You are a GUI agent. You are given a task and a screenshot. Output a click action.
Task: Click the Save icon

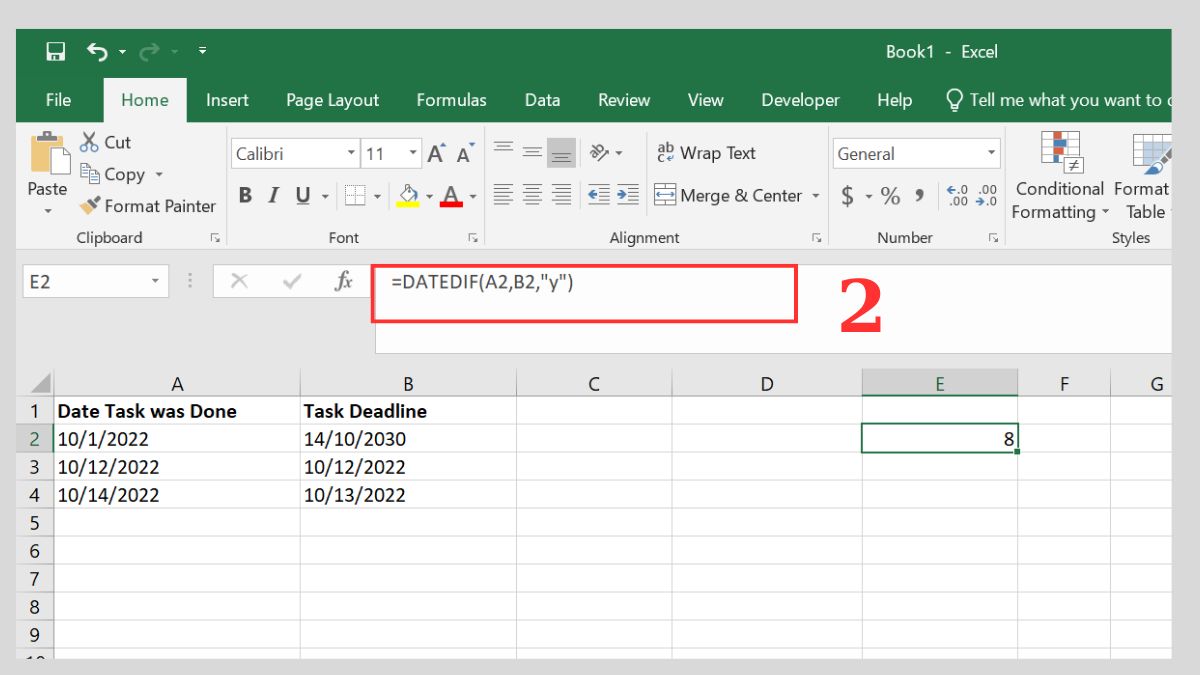click(x=55, y=51)
